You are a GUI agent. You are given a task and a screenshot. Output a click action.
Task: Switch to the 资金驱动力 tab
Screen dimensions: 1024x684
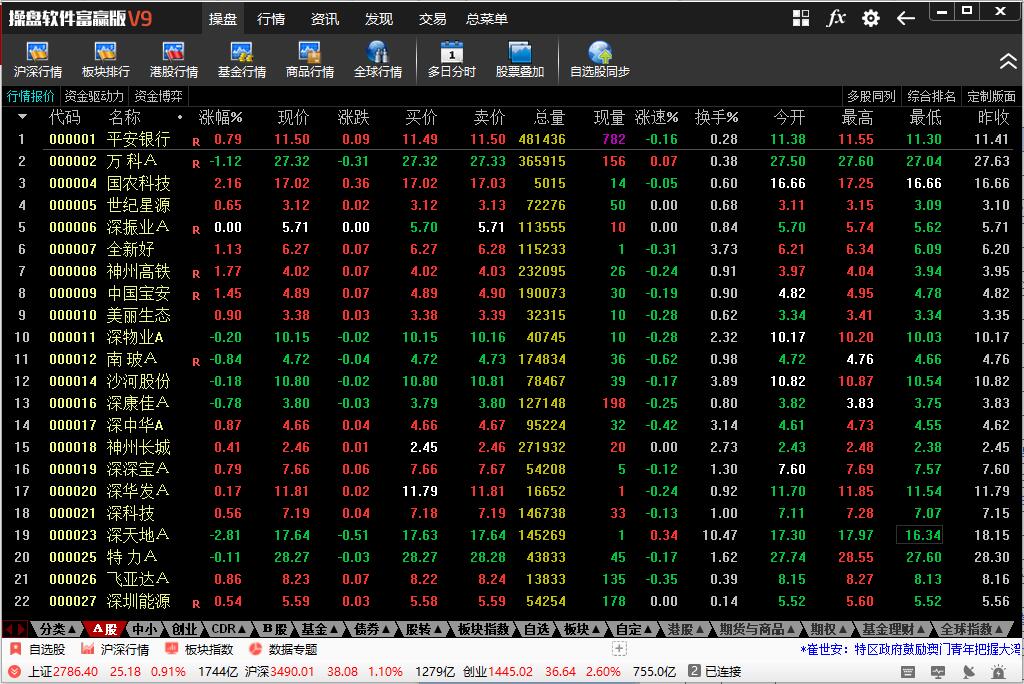point(94,96)
